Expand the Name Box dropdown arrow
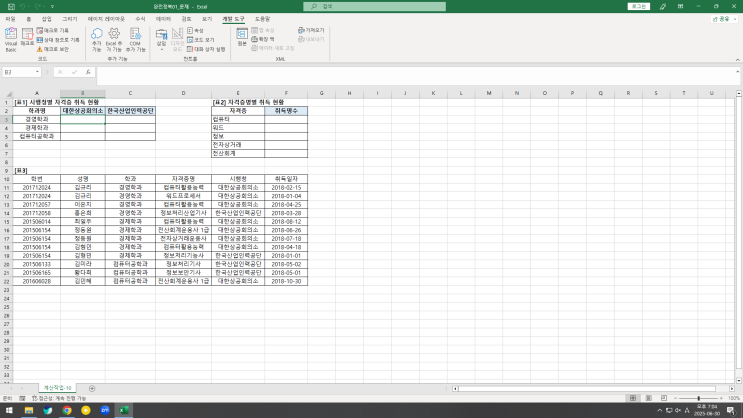This screenshot has height=418, width=743. [37, 72]
